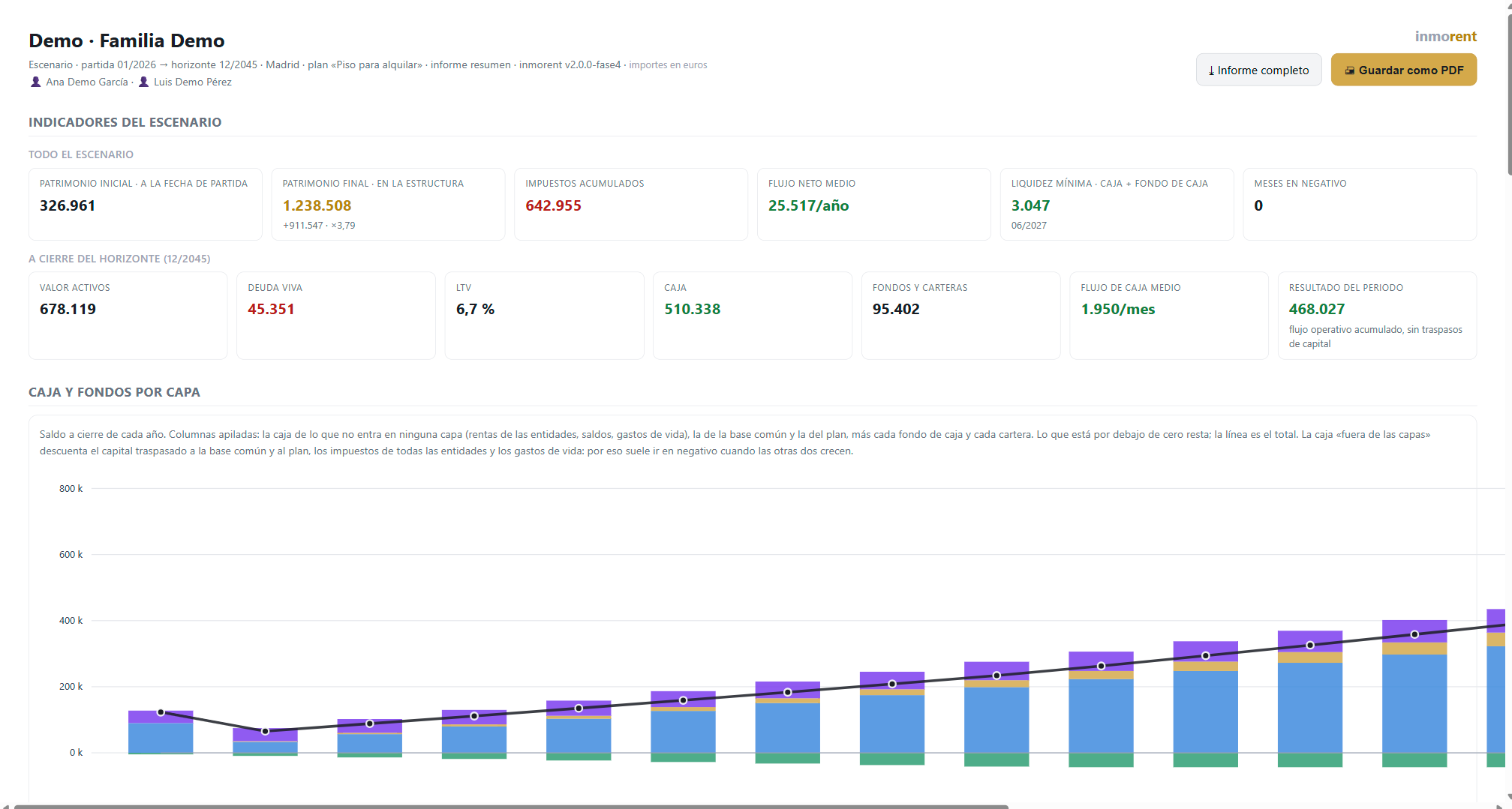This screenshot has width=1512, height=809.
Task: Select the name "Luis Demo Pérez"
Action: click(192, 82)
